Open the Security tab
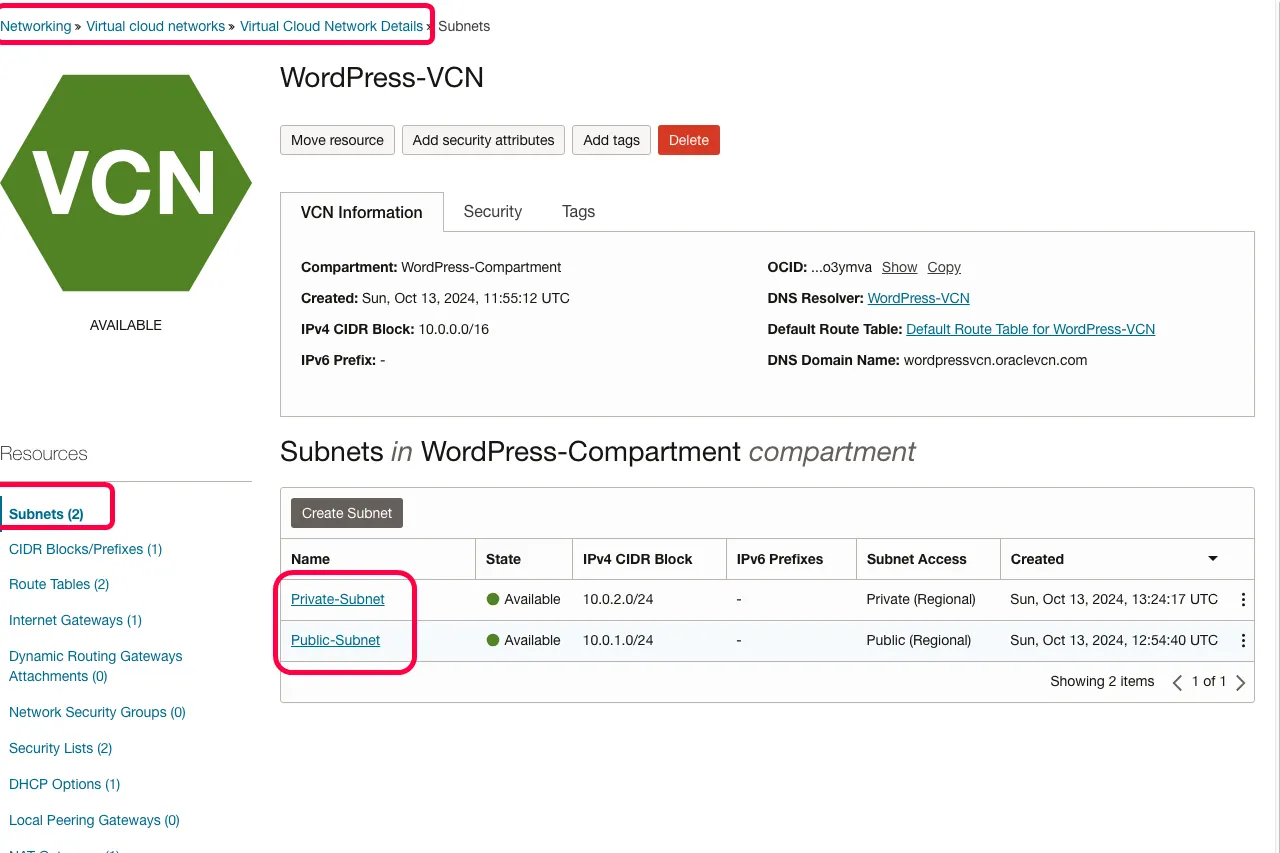 coord(493,211)
